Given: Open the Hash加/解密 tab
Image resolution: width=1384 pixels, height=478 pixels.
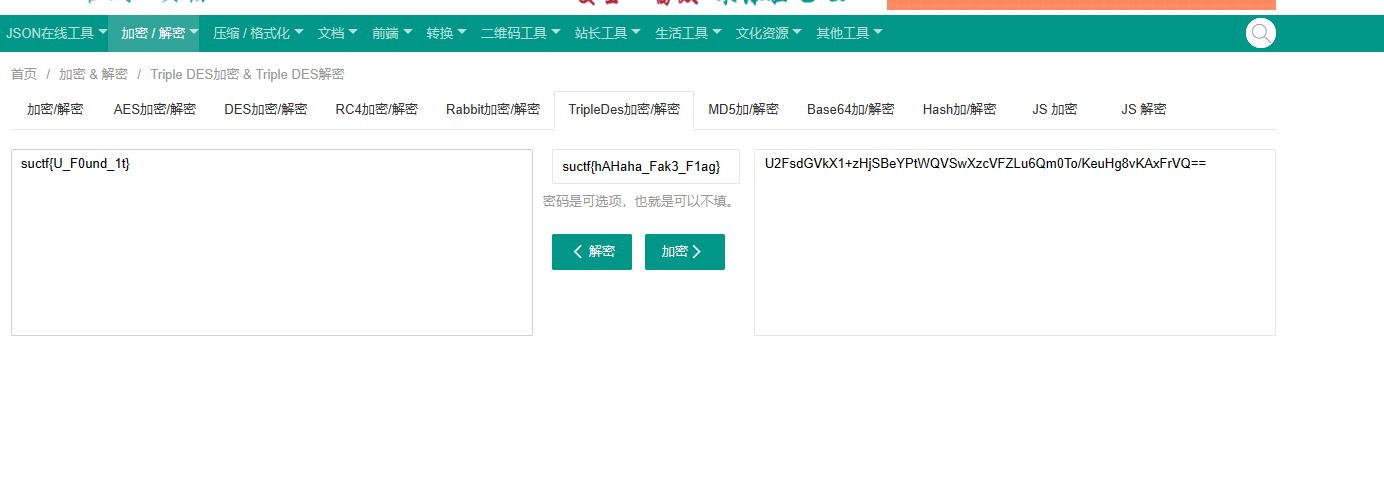Looking at the screenshot, I should (x=960, y=110).
